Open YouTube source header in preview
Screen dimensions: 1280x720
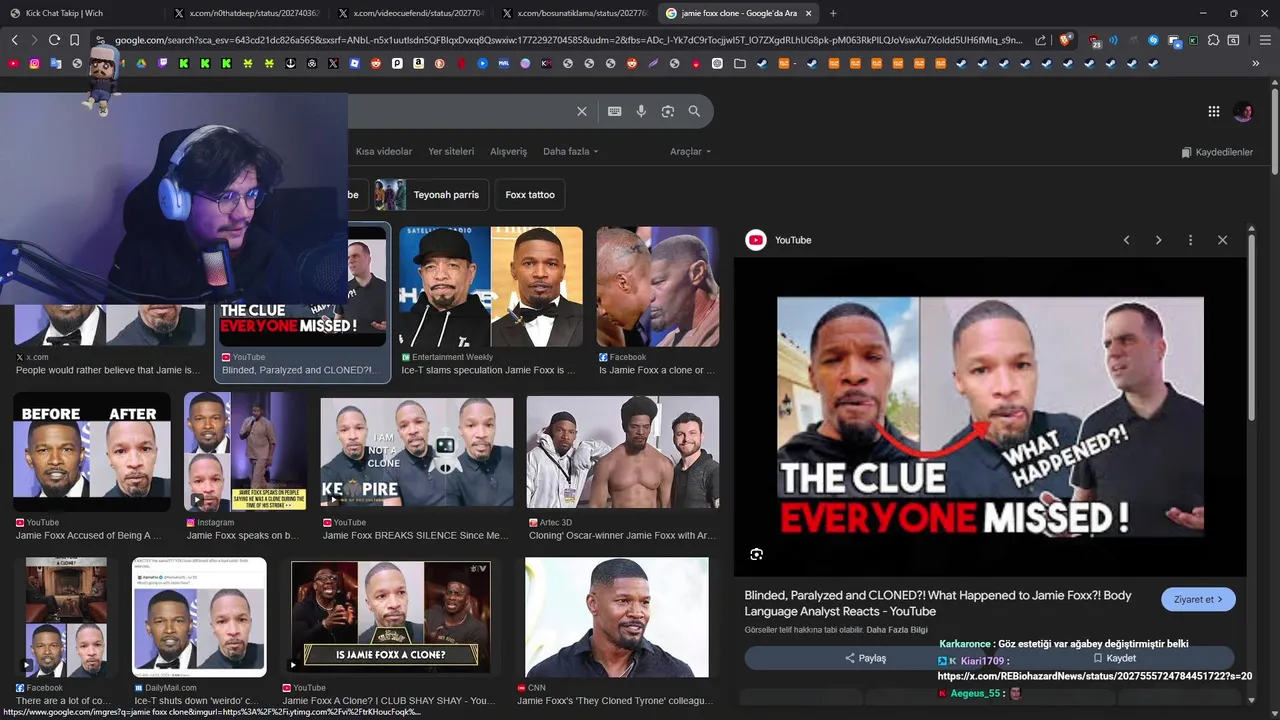tap(779, 240)
